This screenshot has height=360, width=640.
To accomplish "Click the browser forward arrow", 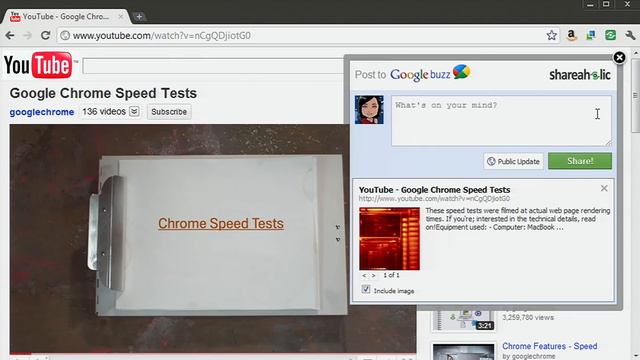I will pos(27,36).
